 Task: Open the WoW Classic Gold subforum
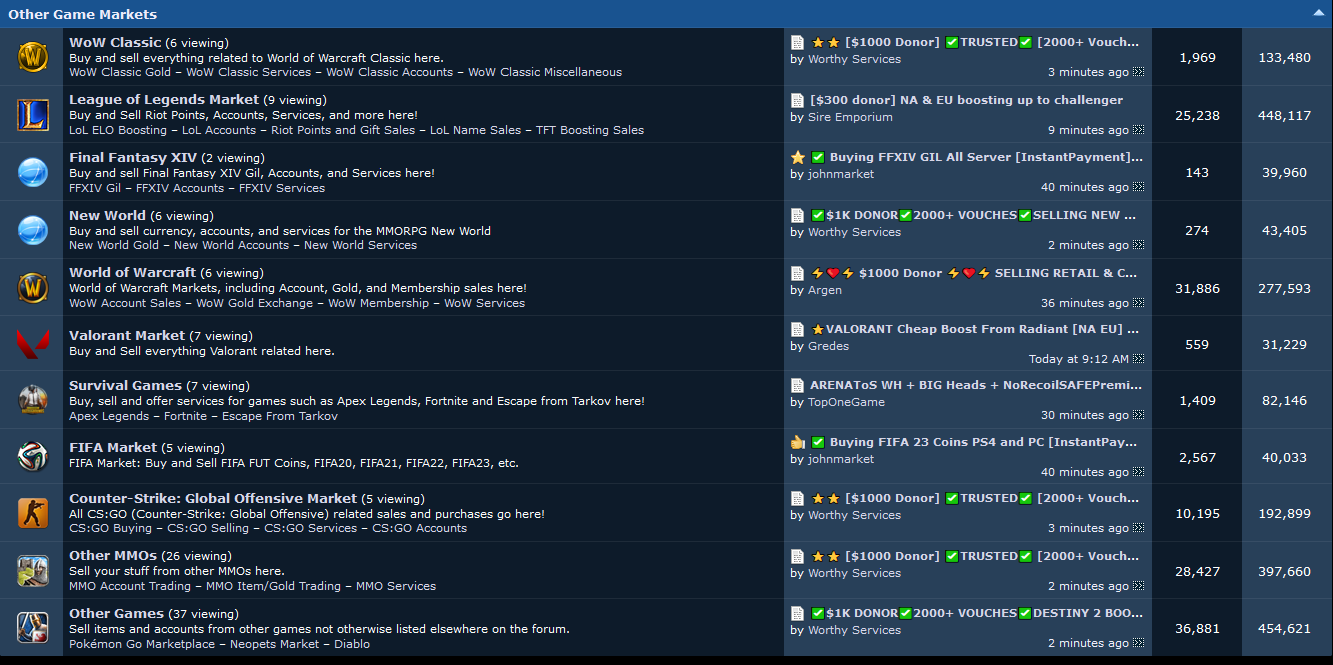[120, 72]
